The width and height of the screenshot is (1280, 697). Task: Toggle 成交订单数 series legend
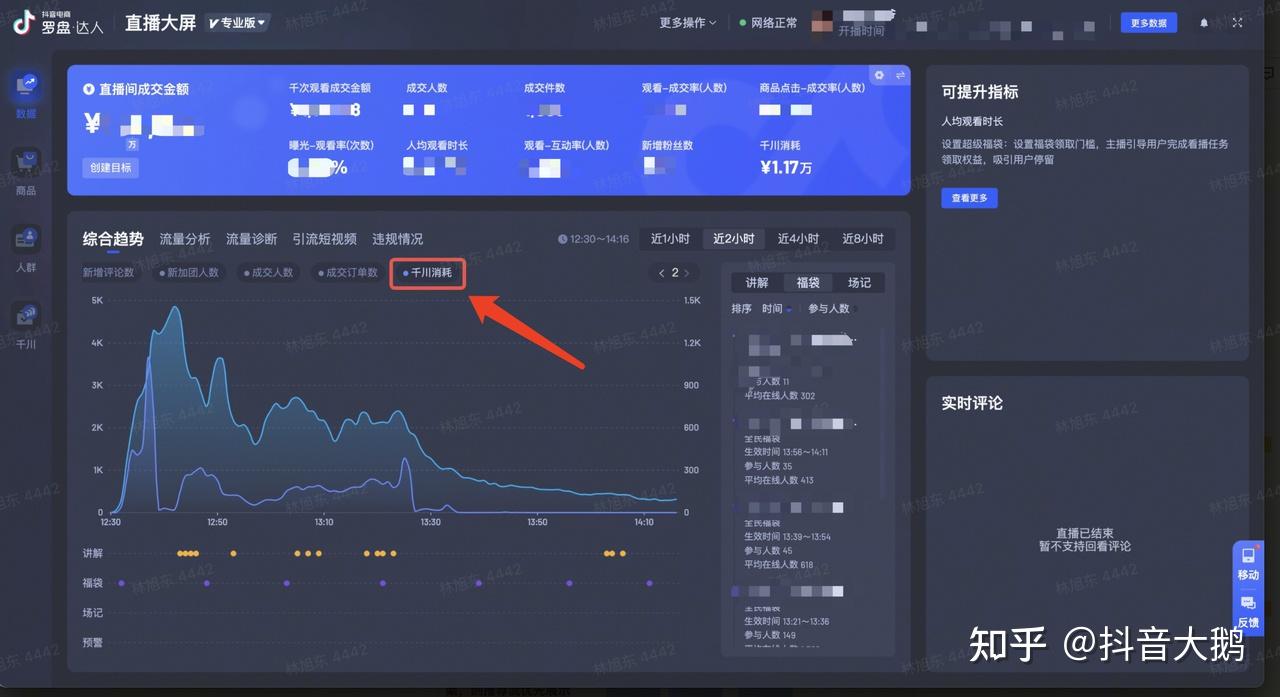(x=347, y=272)
